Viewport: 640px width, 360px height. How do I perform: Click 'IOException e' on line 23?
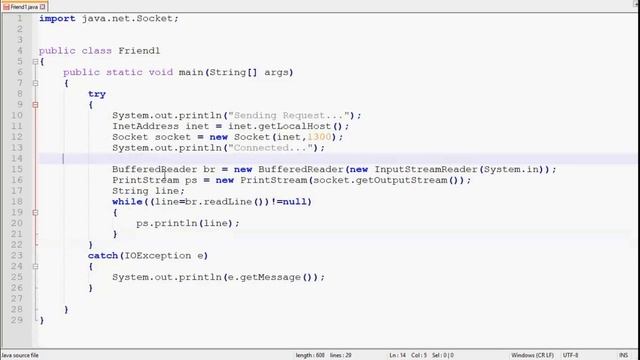[164, 256]
